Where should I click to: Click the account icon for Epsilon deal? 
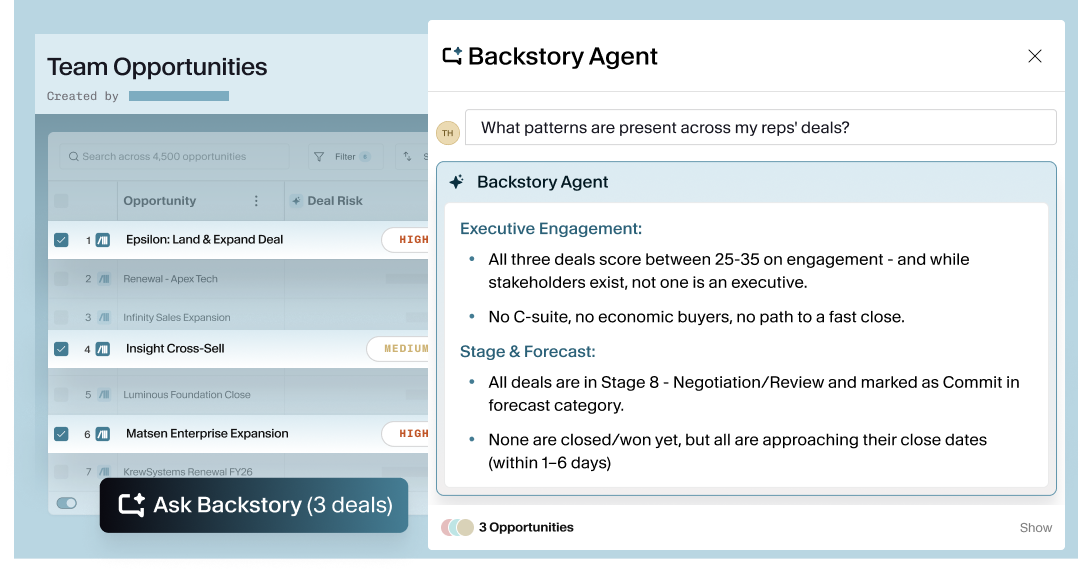click(103, 240)
